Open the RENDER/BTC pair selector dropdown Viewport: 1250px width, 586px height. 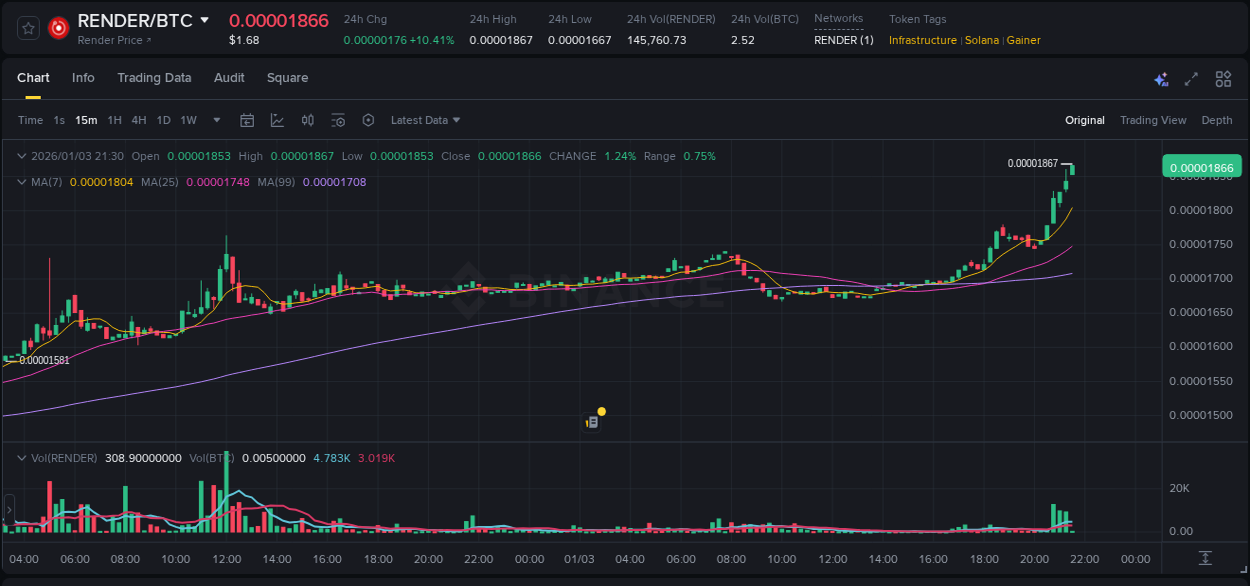(205, 19)
